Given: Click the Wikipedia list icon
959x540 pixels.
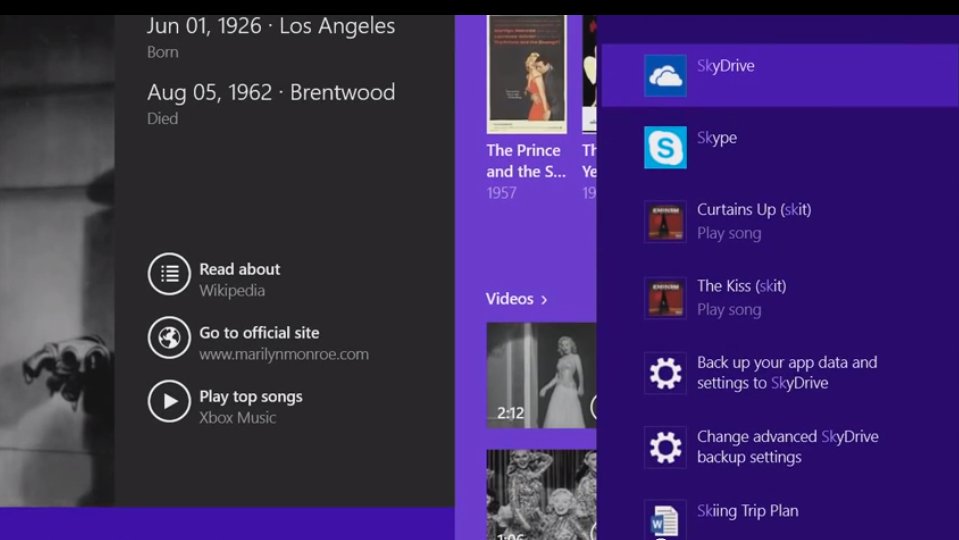Looking at the screenshot, I should [169, 274].
